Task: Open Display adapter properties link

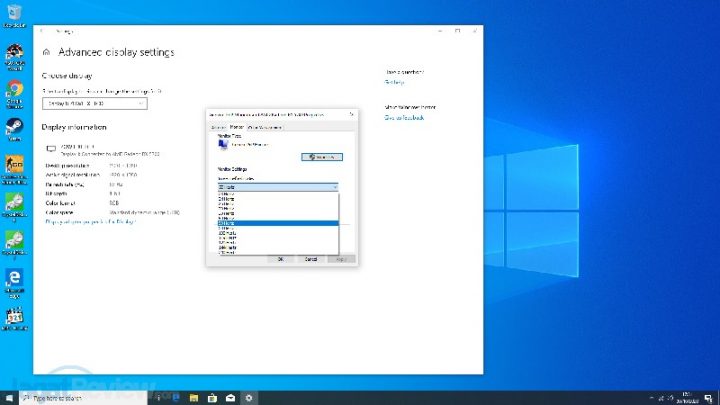Action: tap(92, 222)
